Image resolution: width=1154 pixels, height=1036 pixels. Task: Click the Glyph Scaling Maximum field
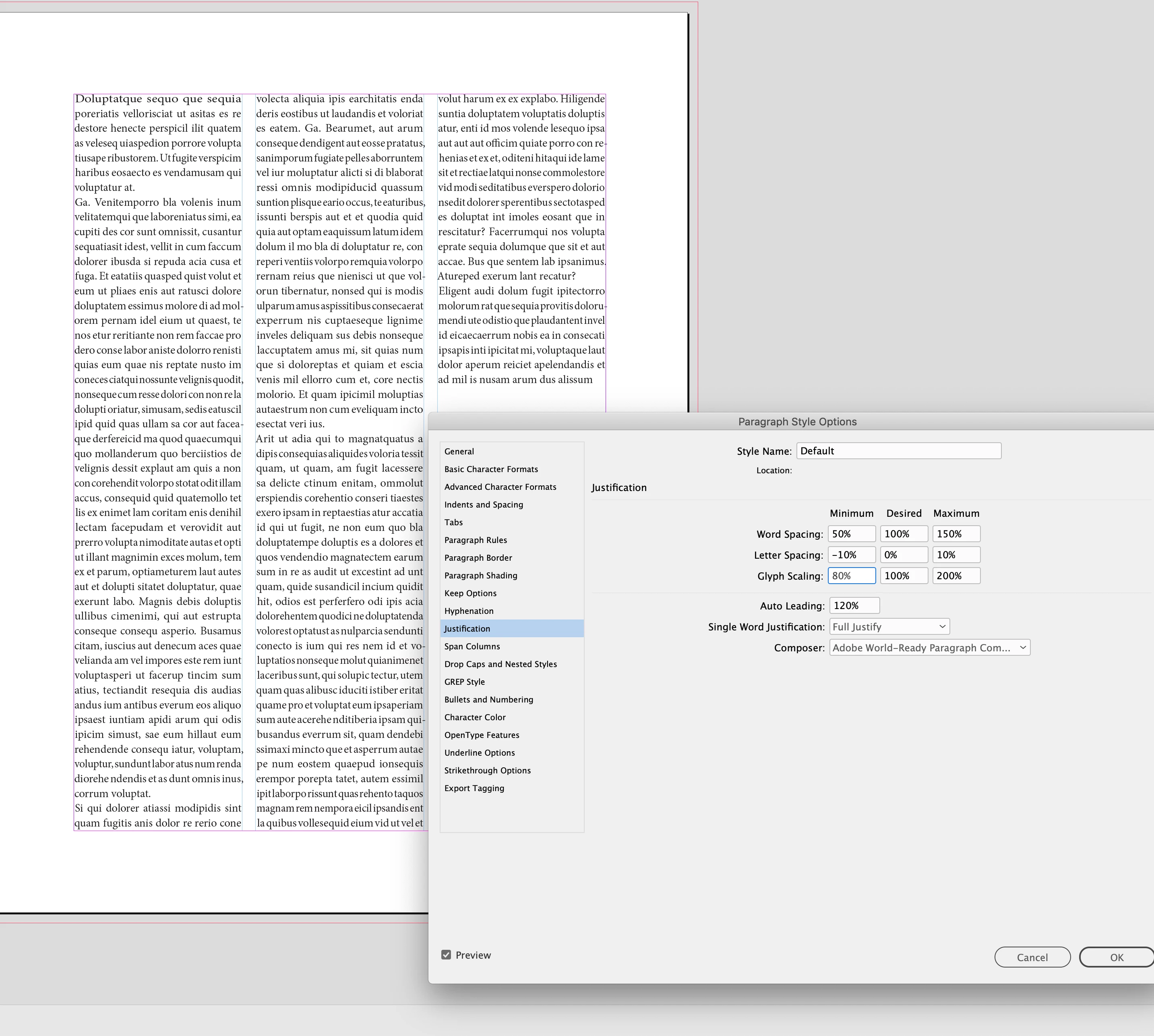click(956, 576)
